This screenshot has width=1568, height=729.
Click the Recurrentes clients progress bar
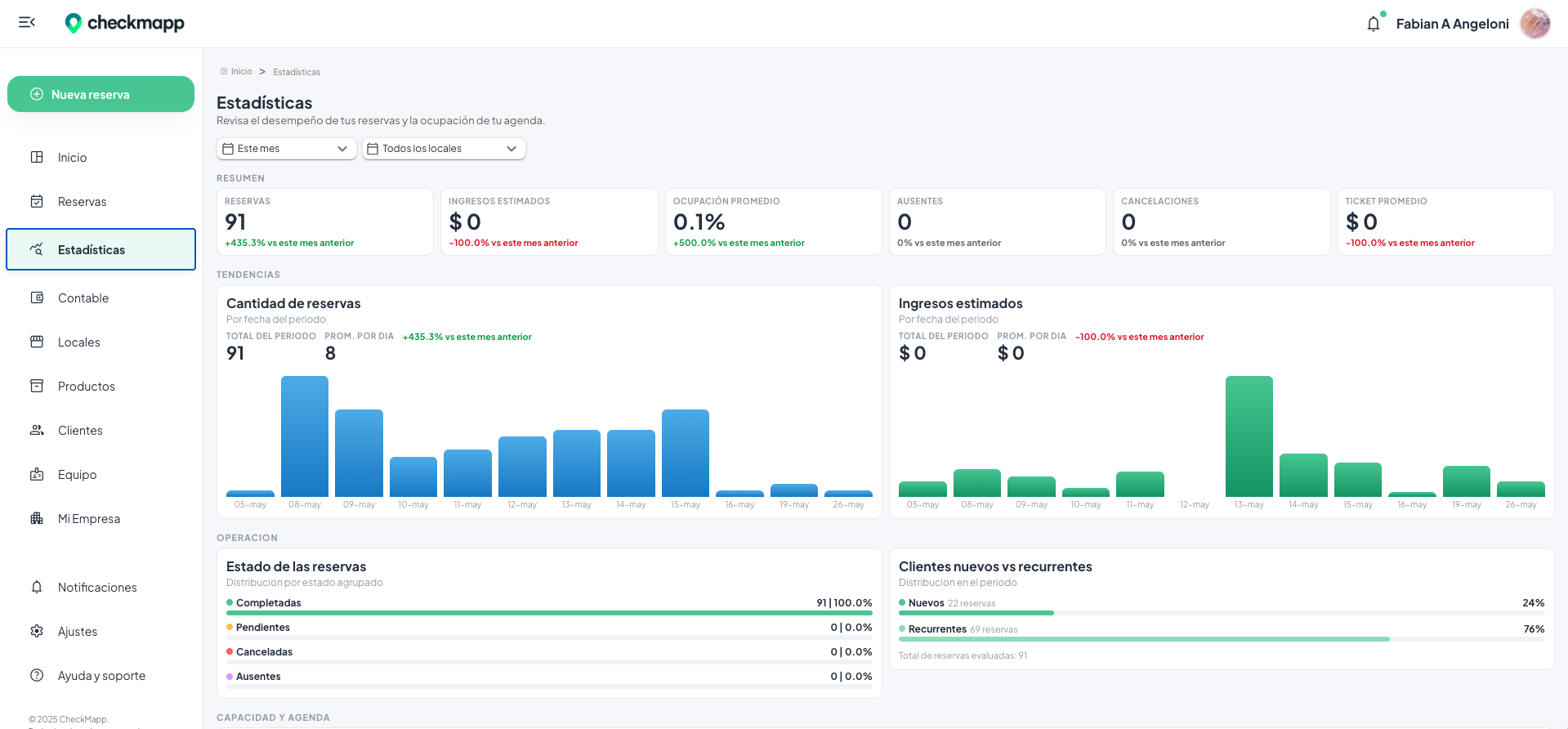(x=1222, y=639)
